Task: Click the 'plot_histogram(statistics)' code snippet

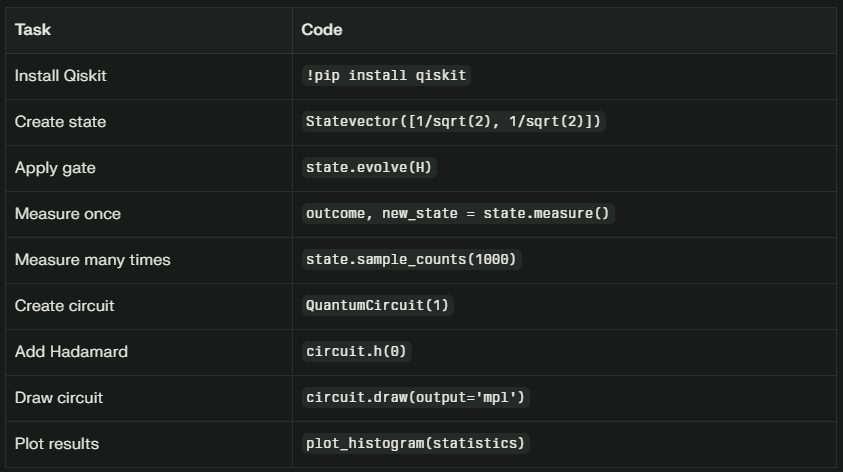Action: coord(416,444)
